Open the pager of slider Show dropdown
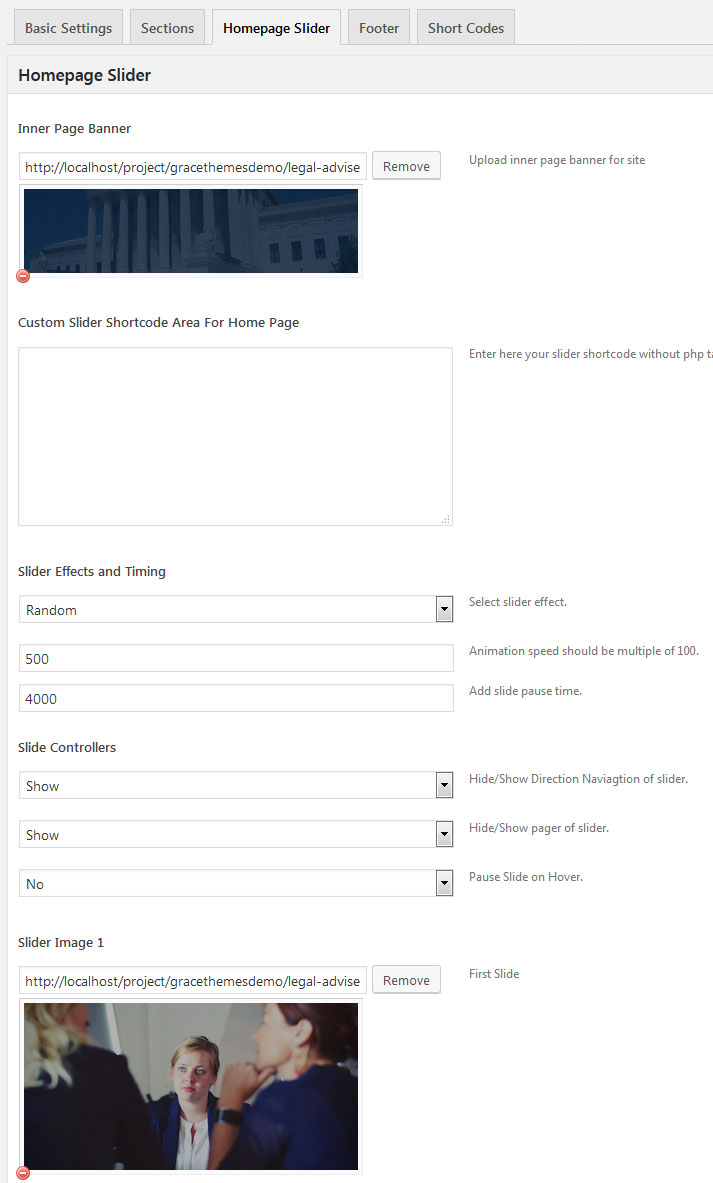 [x=236, y=834]
